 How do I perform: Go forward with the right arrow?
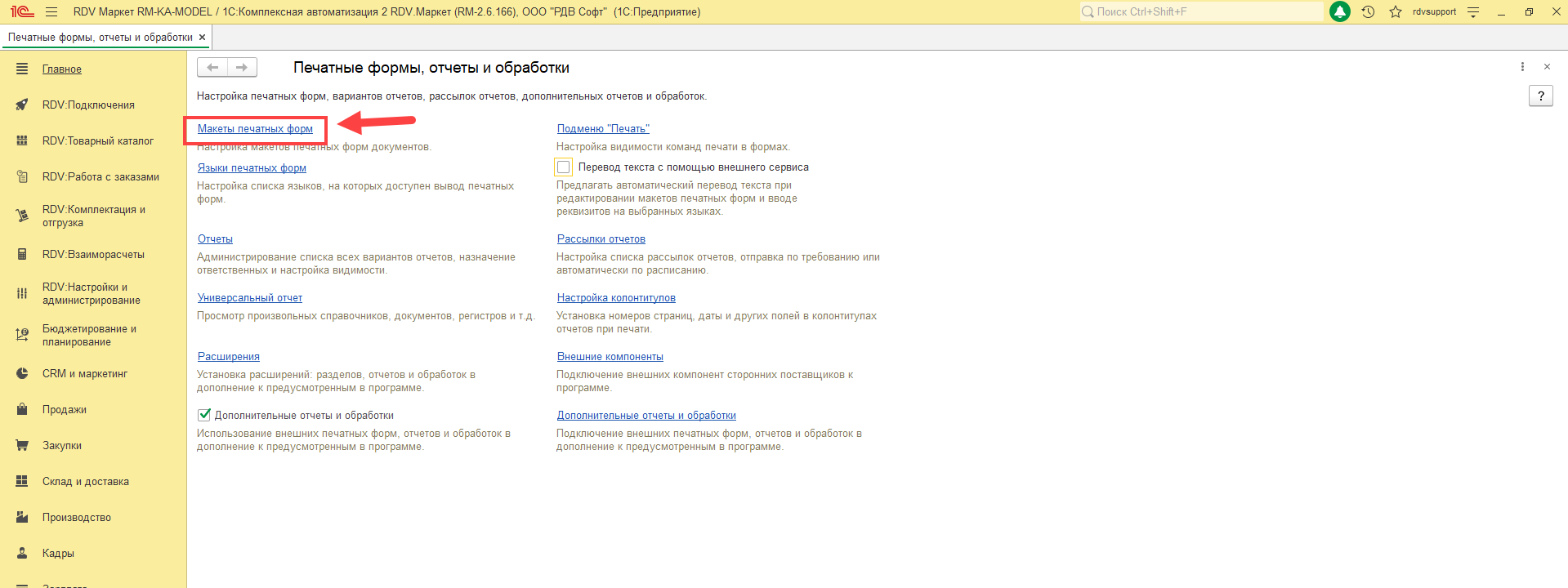[x=242, y=67]
